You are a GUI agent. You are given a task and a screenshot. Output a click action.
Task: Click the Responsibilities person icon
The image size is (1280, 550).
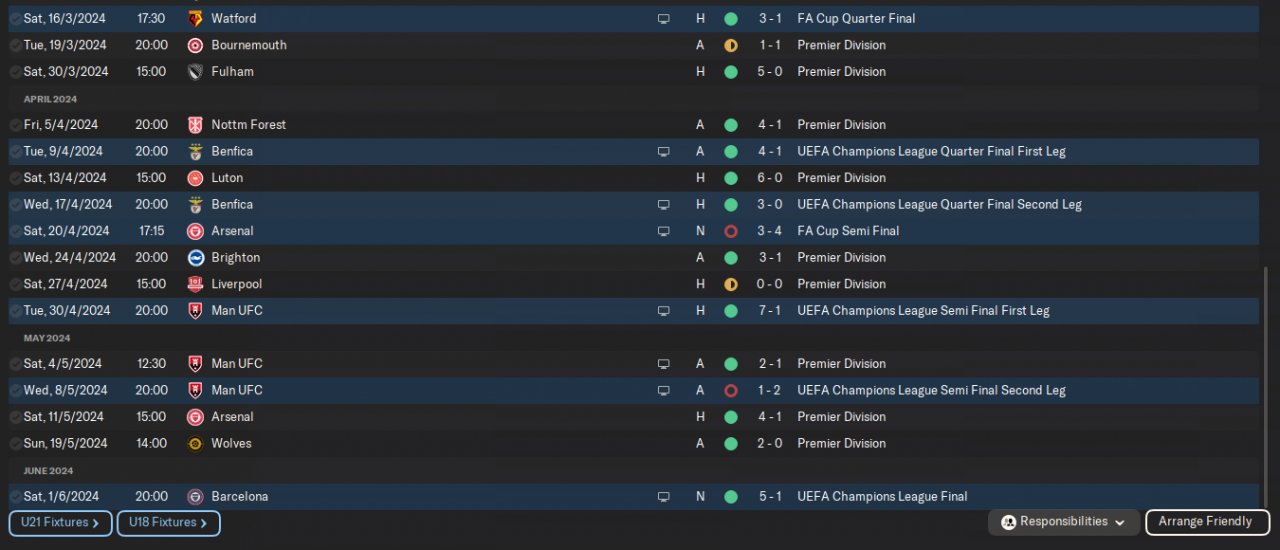point(1008,522)
